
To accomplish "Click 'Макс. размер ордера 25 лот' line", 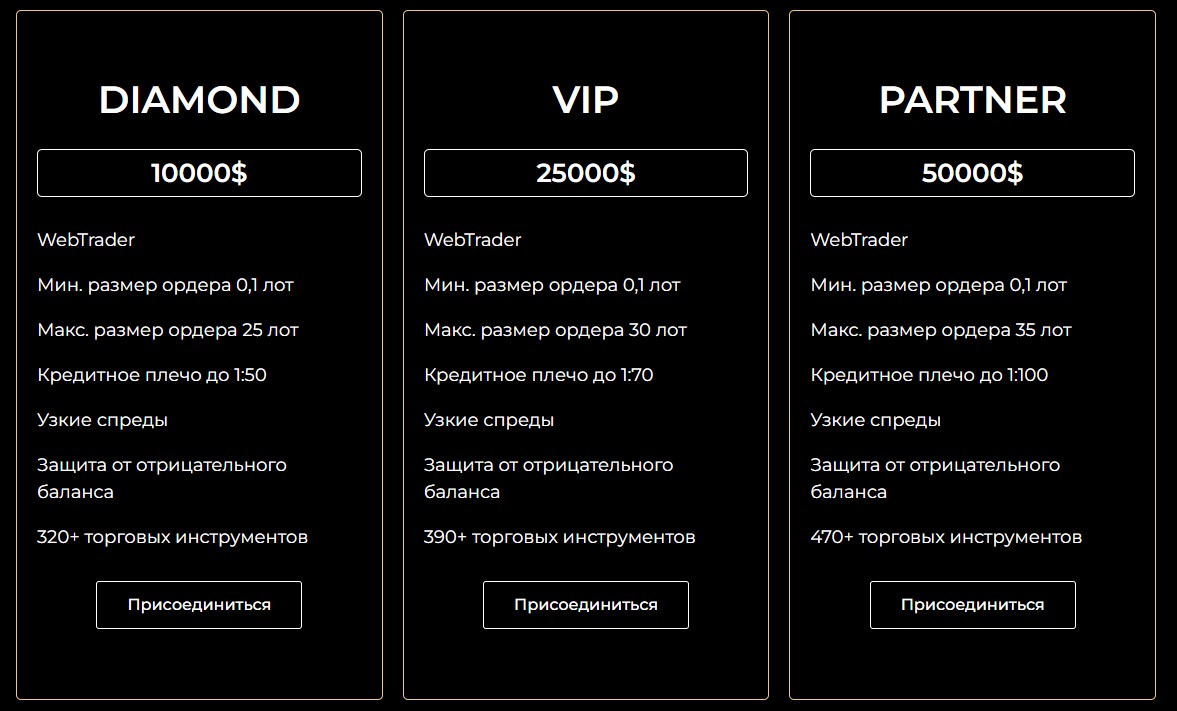I will pyautogui.click(x=168, y=330).
